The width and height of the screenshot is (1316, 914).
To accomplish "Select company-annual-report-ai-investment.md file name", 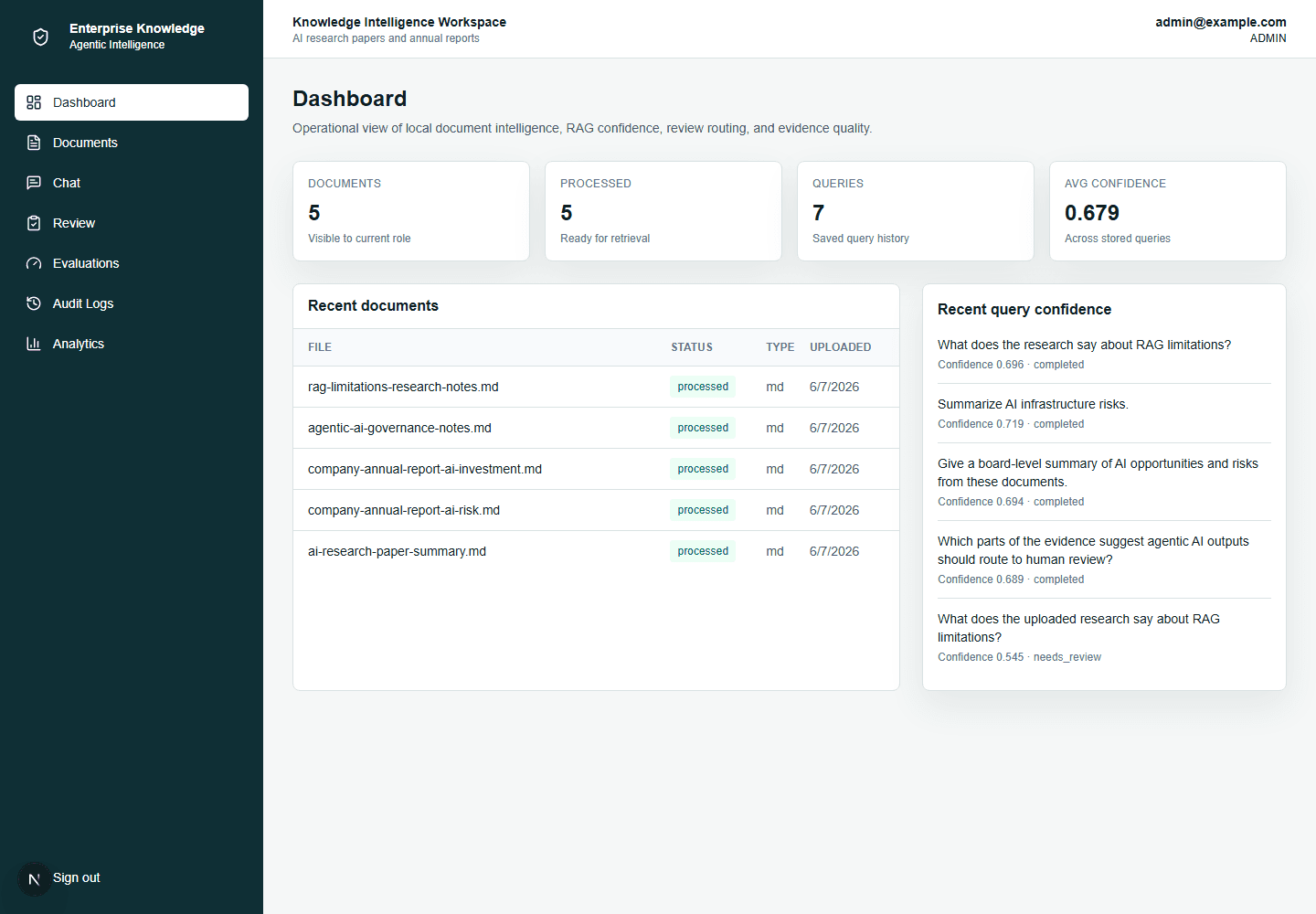I will click(x=425, y=469).
